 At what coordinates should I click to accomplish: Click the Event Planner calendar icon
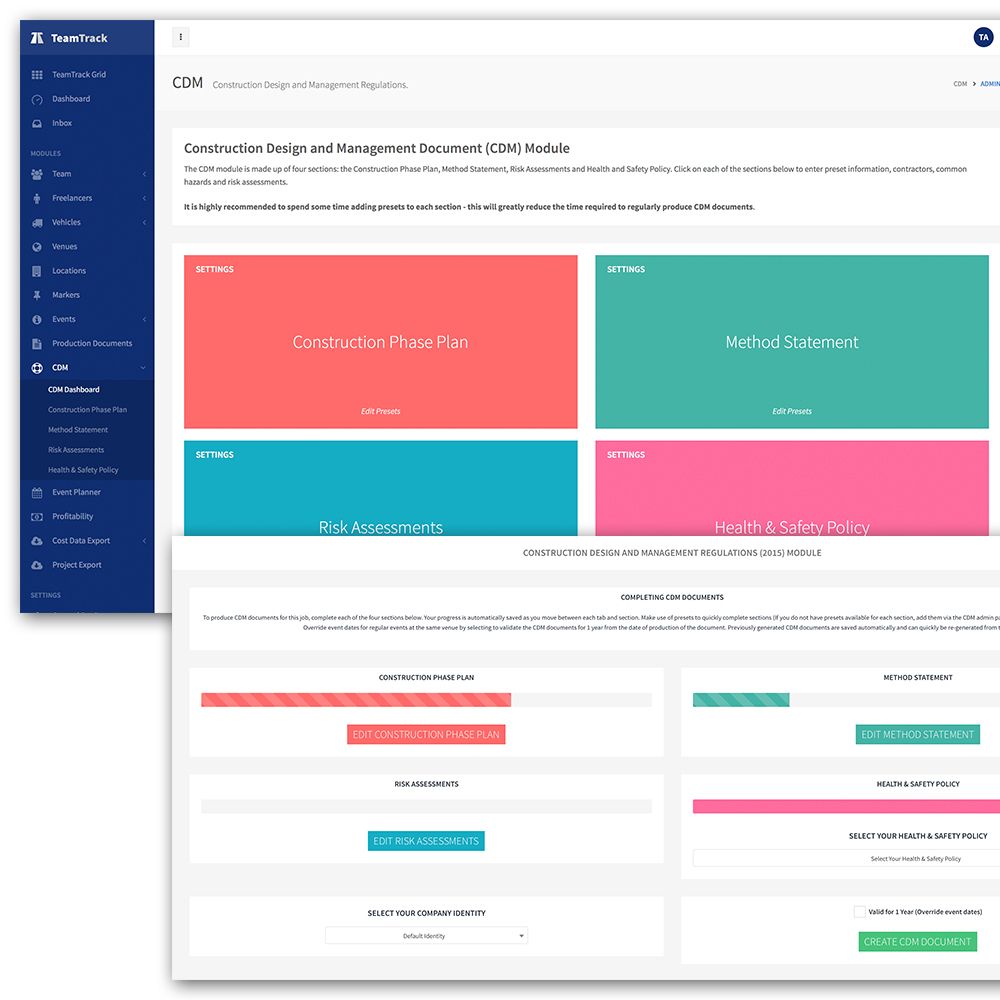point(37,492)
